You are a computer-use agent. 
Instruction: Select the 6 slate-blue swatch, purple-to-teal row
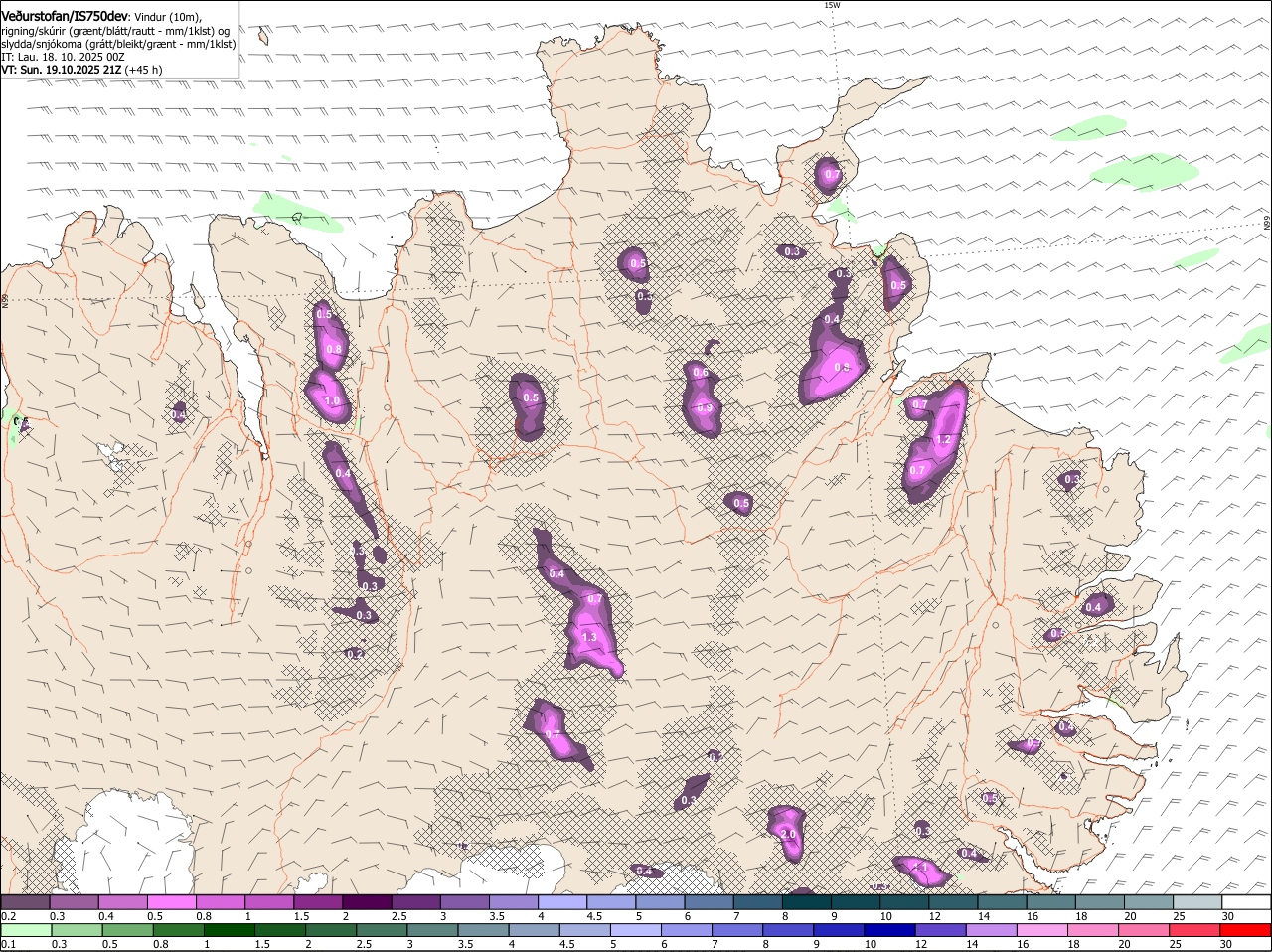pos(709,902)
